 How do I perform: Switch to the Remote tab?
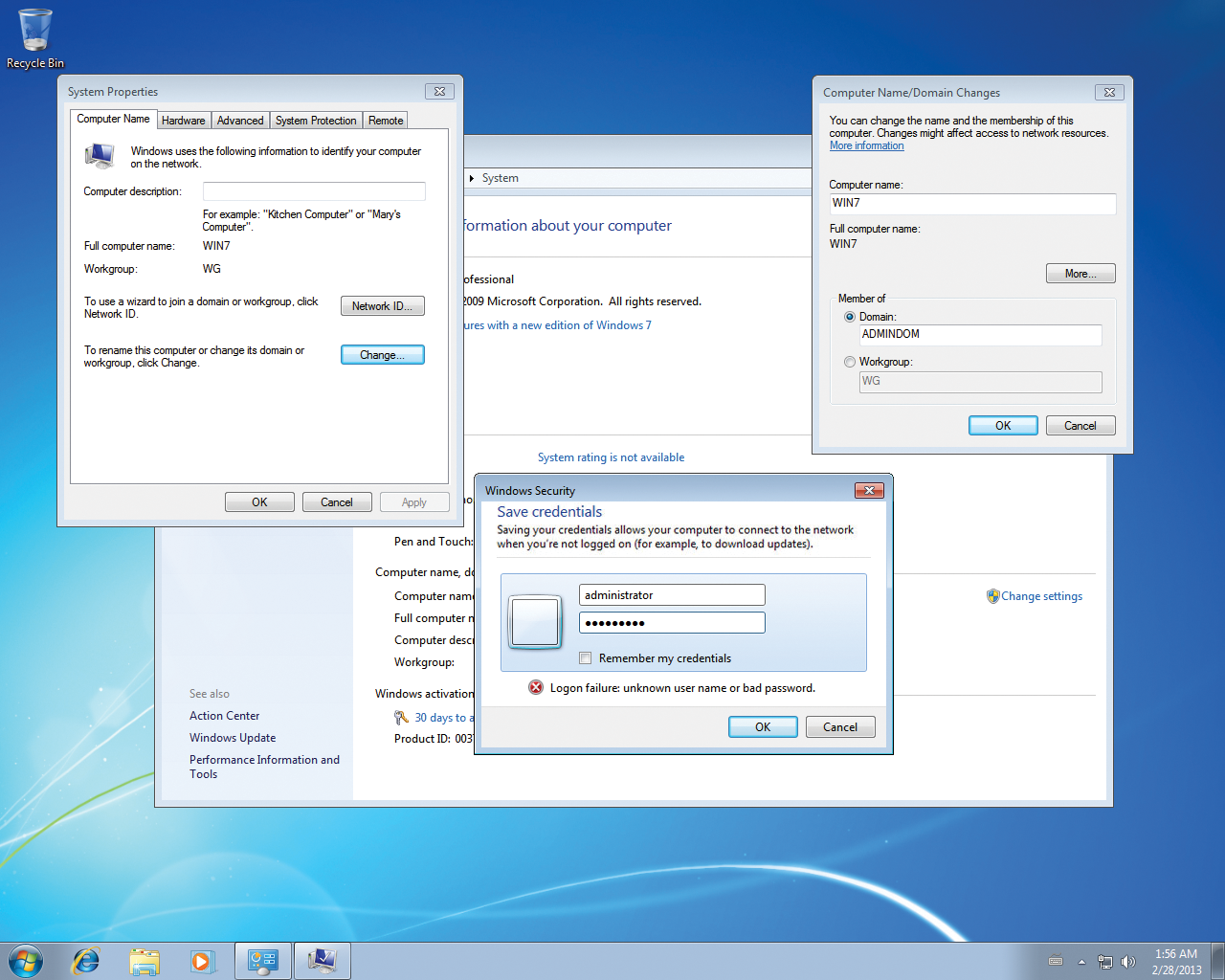[386, 121]
